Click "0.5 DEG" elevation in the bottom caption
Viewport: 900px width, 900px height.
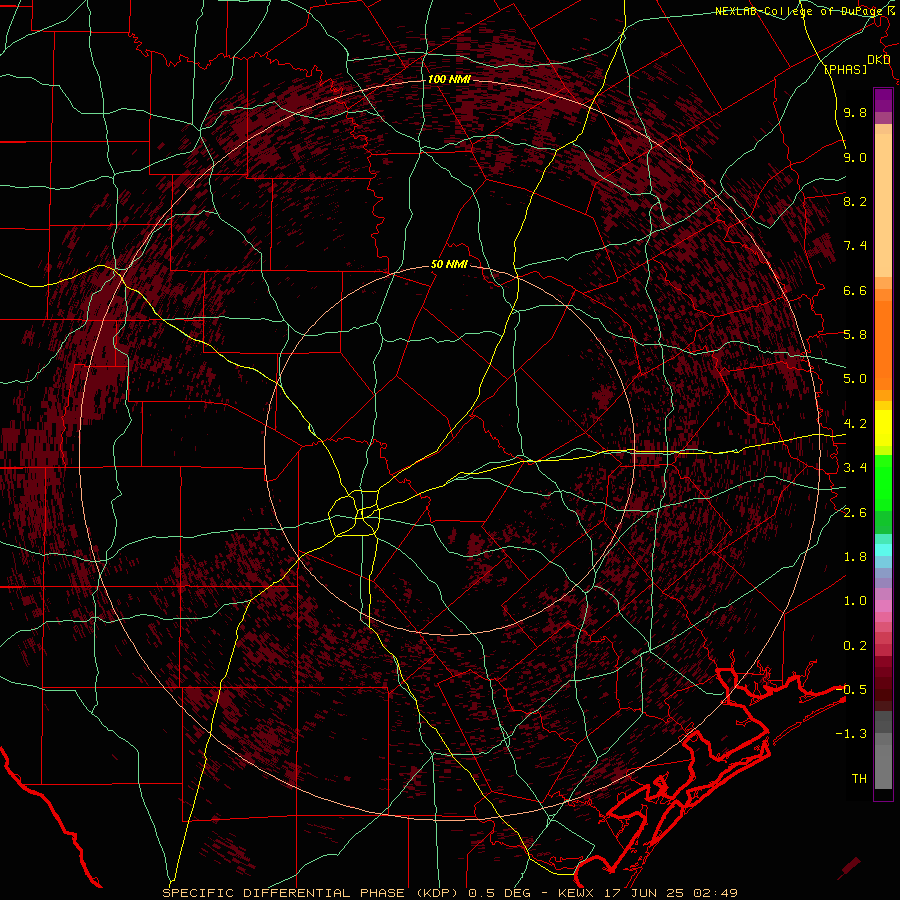[500, 893]
